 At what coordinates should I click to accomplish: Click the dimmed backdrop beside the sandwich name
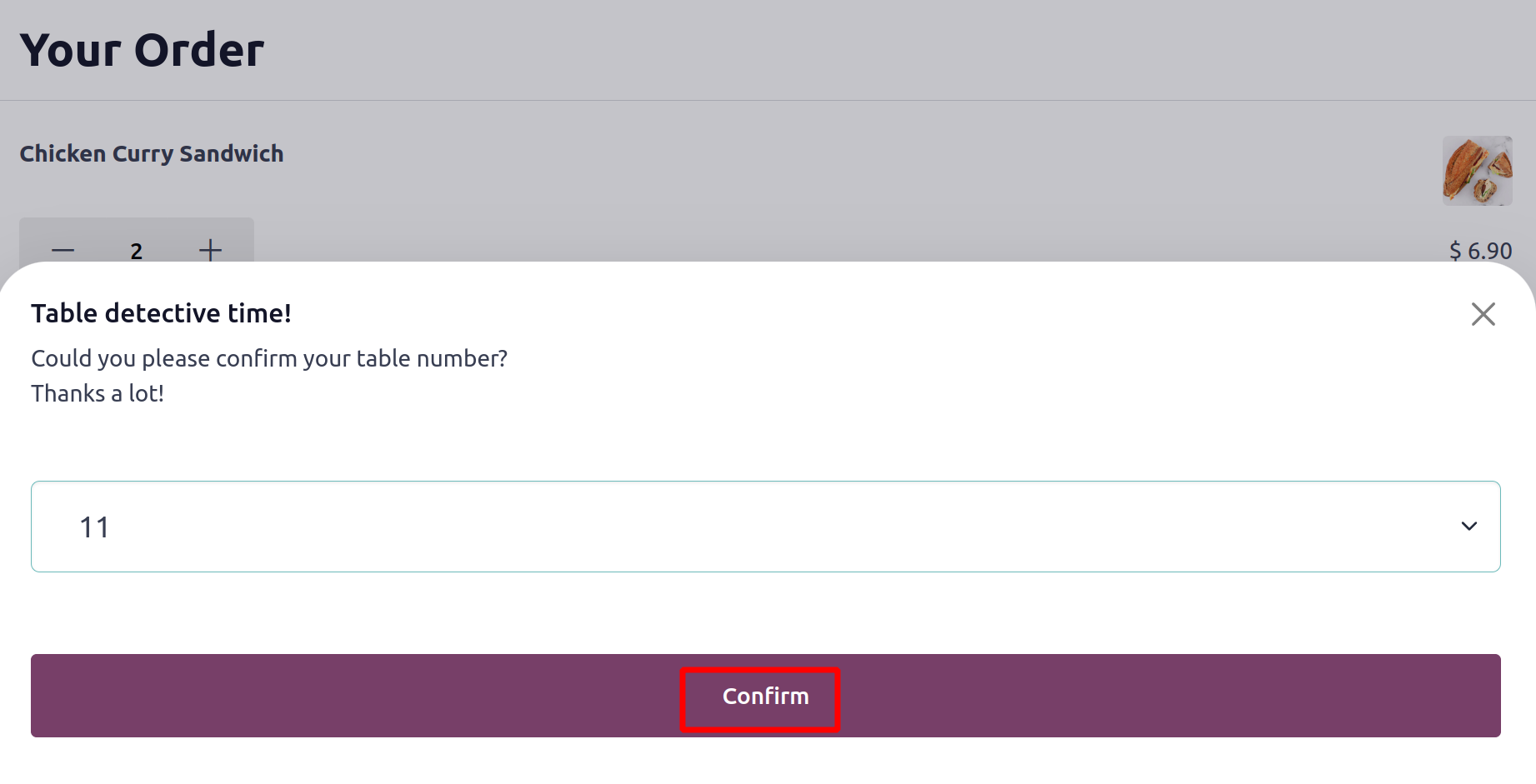pos(750,154)
